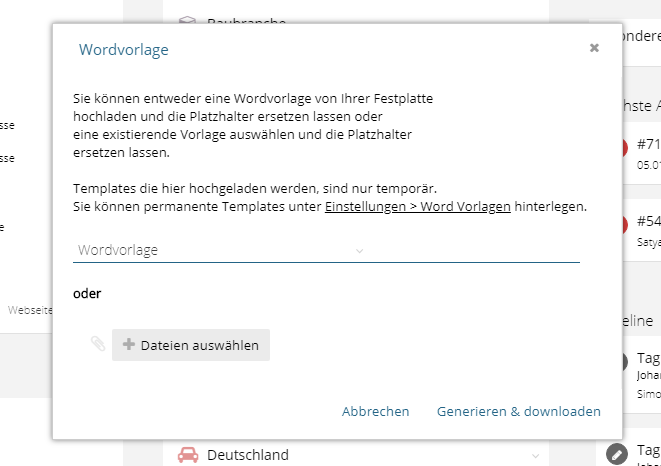Click the paperclip attachment icon
The width and height of the screenshot is (661, 466).
(x=98, y=344)
